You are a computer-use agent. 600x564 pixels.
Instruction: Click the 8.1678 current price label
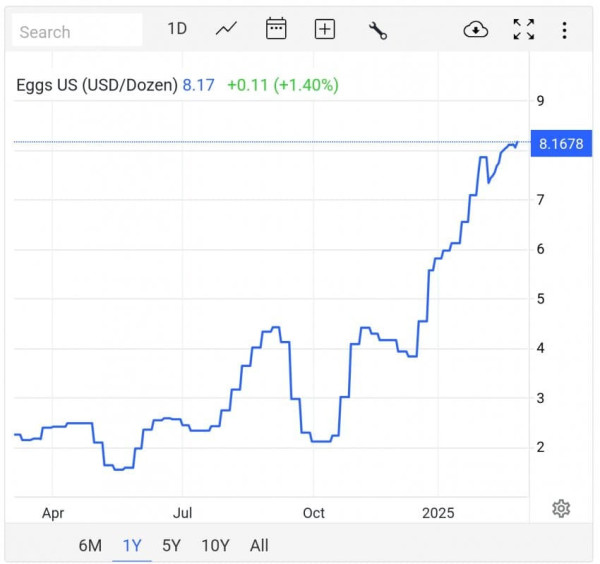coord(560,144)
